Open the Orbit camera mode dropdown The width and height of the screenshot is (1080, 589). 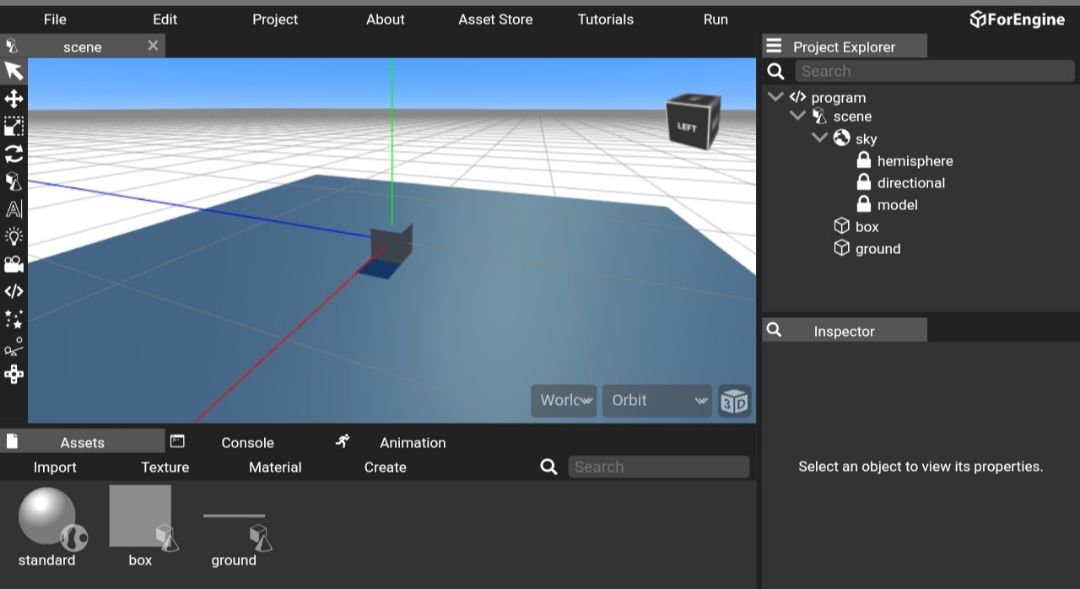tap(655, 400)
